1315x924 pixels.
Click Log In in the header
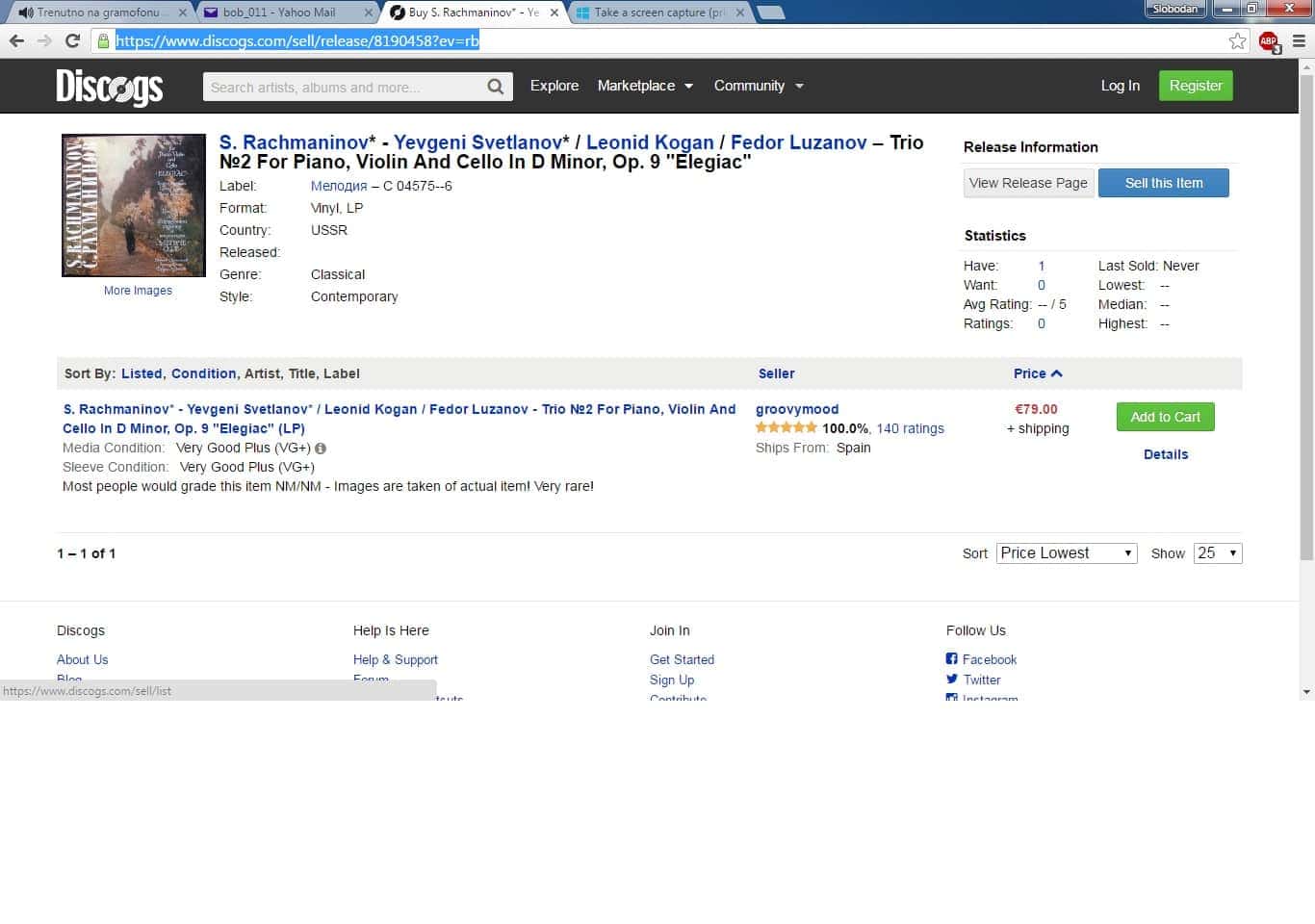[1121, 86]
